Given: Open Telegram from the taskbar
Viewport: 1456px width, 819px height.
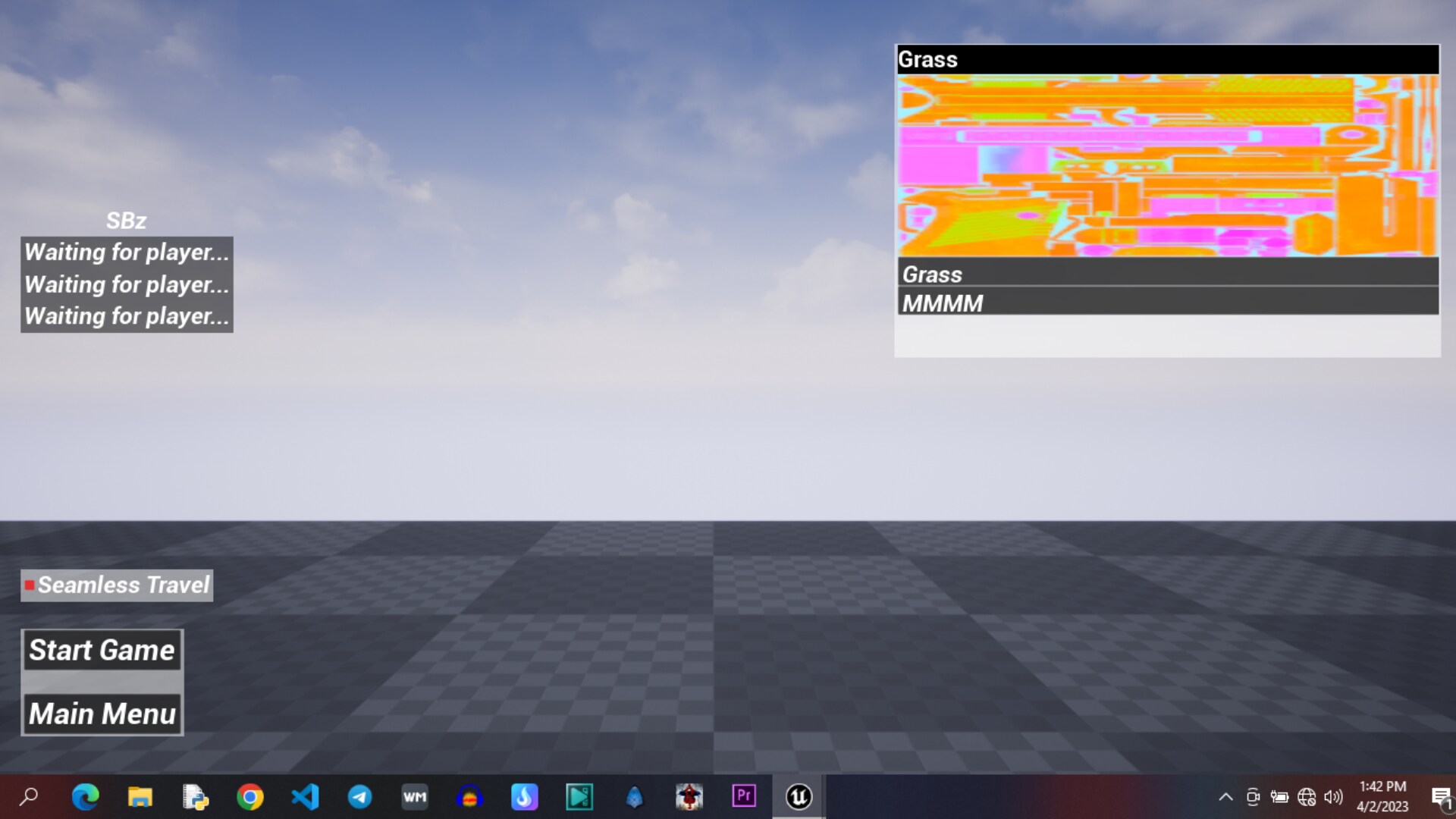Looking at the screenshot, I should click(x=360, y=796).
